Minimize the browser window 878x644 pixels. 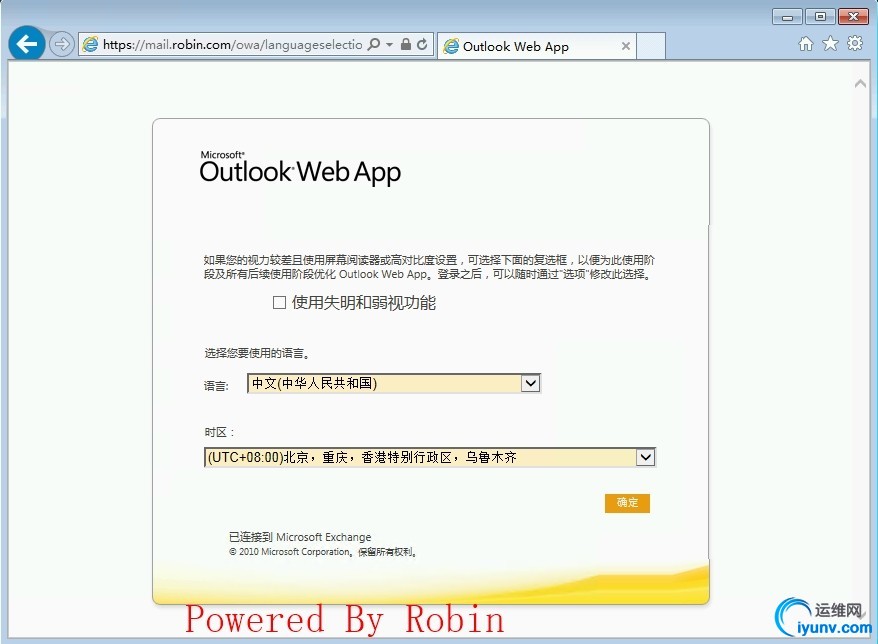[x=787, y=17]
